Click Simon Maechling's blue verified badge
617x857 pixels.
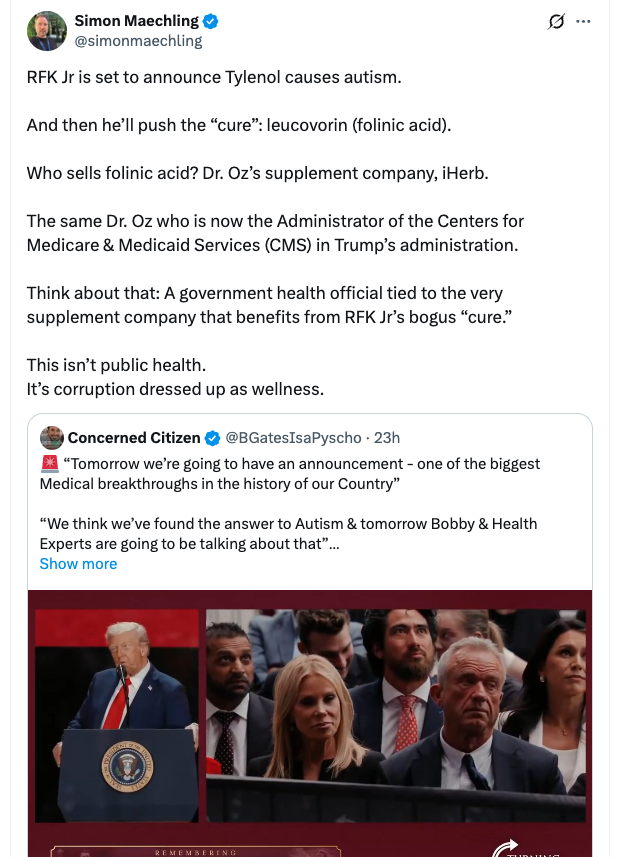tap(212, 21)
